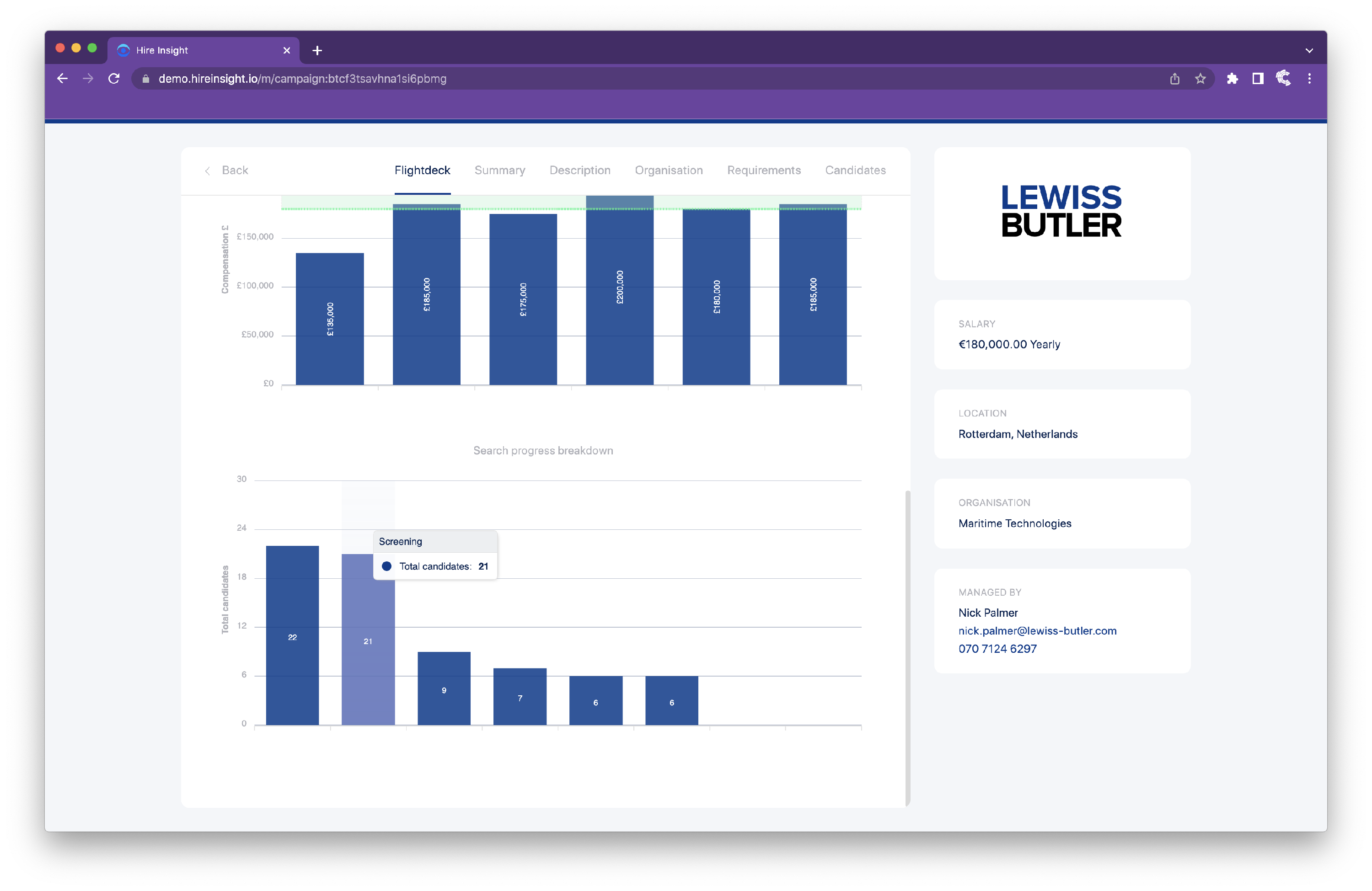This screenshot has height=891, width=1372.
Task: Email nick.palmer@lewiss-butler.com via the link
Action: point(1037,630)
